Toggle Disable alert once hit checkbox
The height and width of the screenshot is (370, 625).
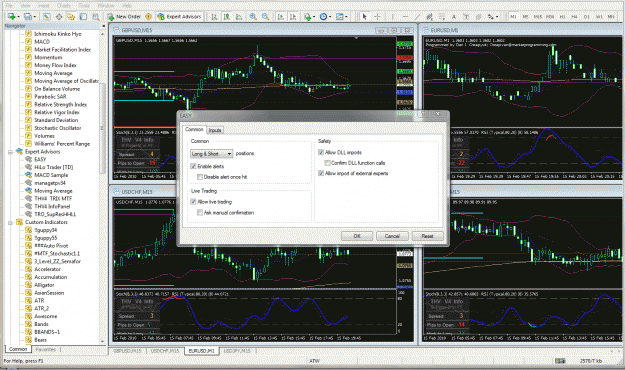click(200, 177)
